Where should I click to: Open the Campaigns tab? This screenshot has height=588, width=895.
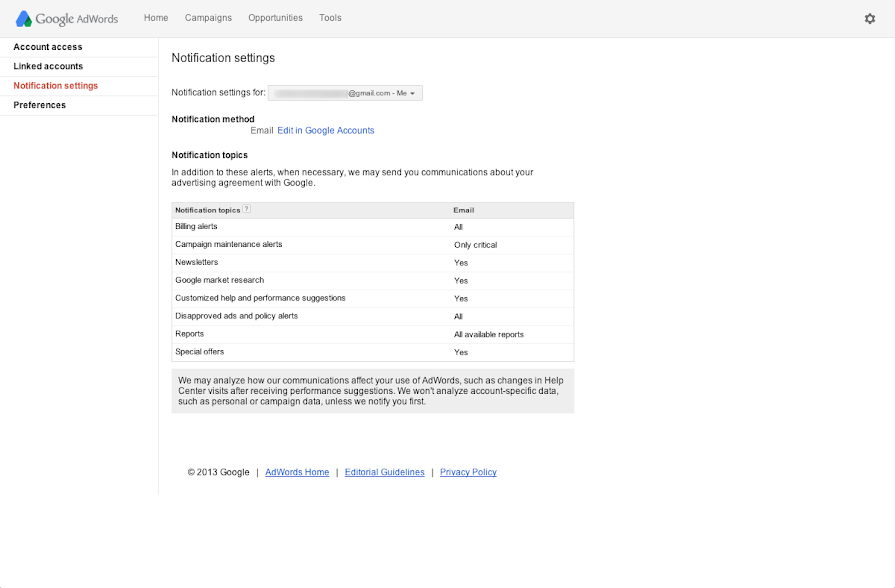(x=208, y=18)
